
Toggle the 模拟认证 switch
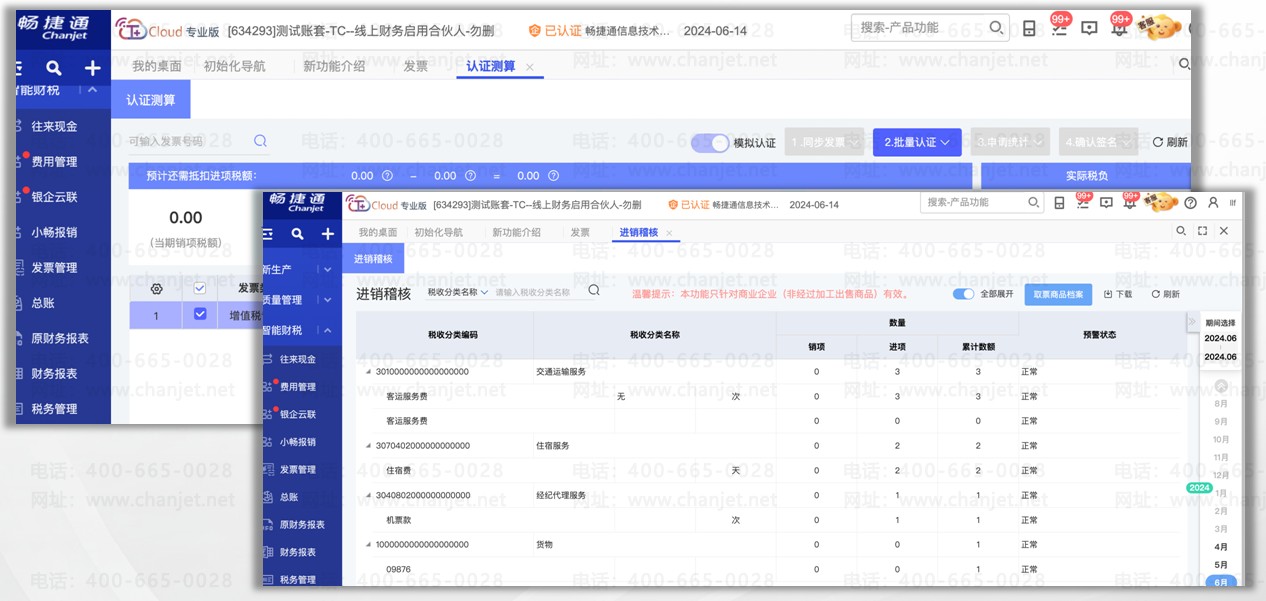[710, 143]
